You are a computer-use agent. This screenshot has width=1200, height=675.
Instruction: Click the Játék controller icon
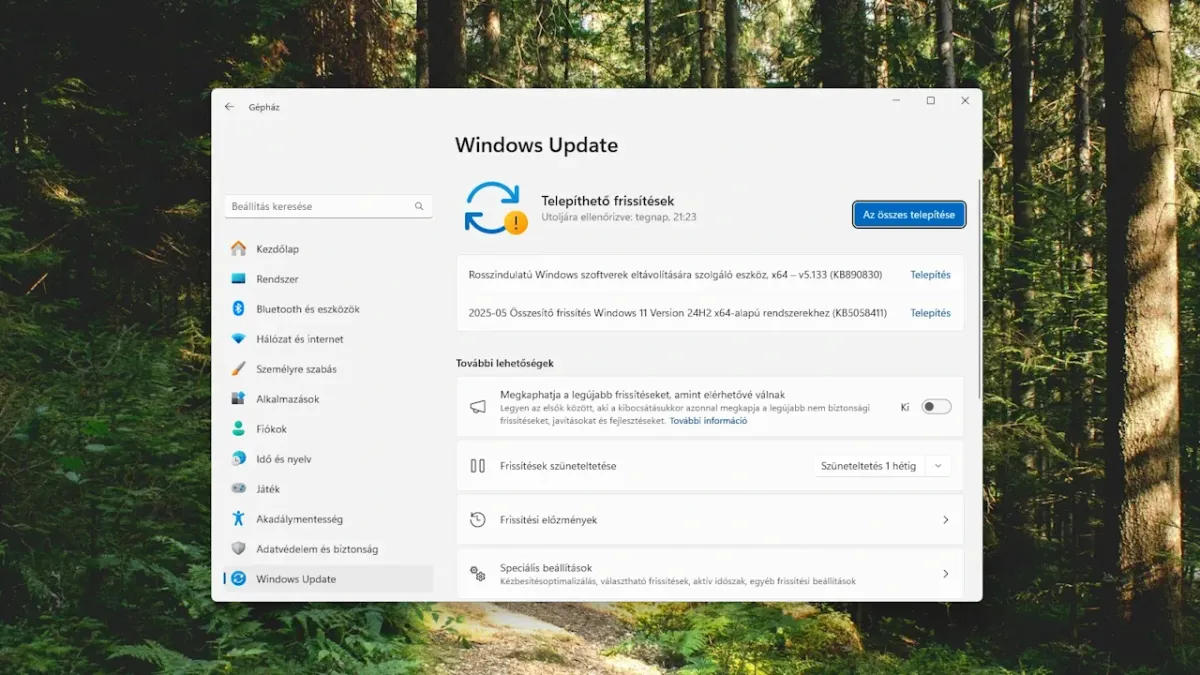coord(238,489)
